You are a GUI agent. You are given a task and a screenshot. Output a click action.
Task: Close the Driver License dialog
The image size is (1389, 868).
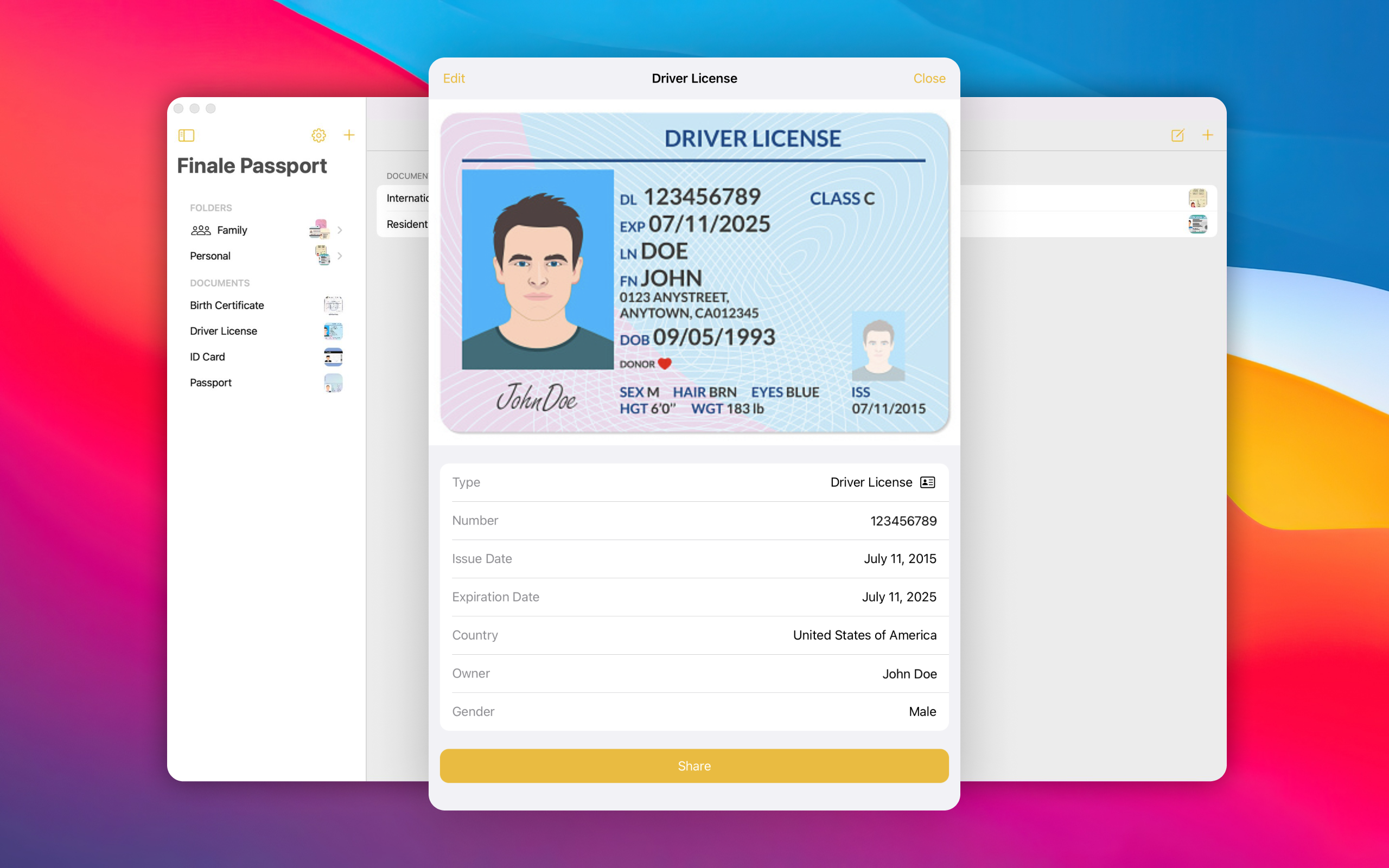click(x=929, y=79)
